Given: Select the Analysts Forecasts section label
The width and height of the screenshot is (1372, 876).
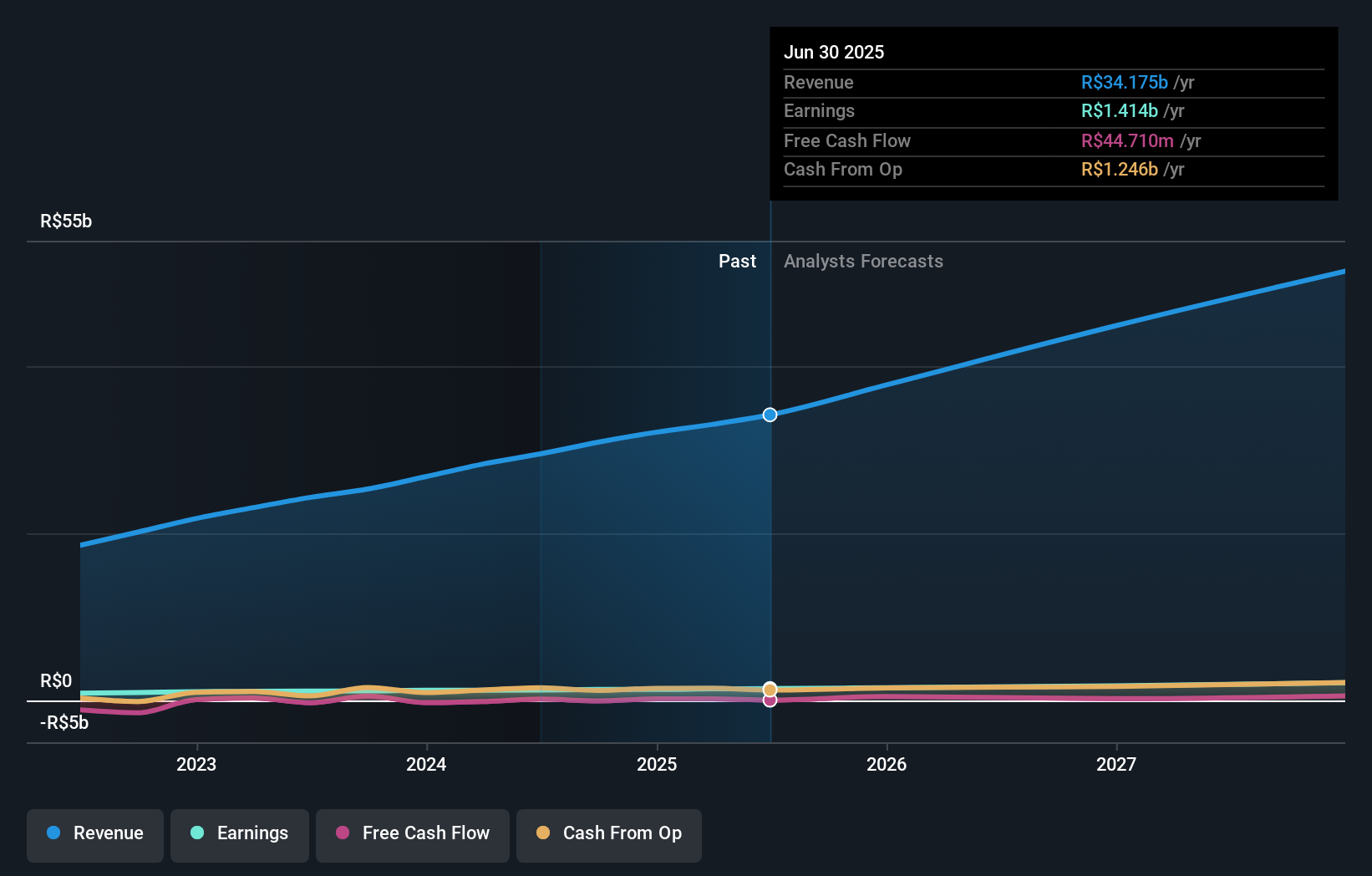Looking at the screenshot, I should (863, 261).
